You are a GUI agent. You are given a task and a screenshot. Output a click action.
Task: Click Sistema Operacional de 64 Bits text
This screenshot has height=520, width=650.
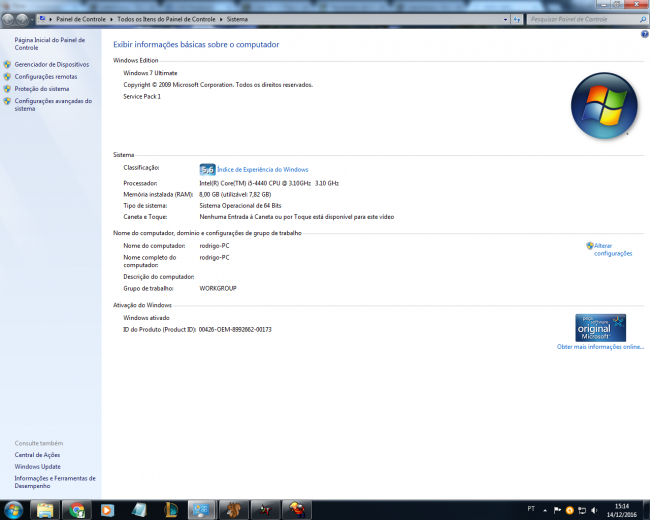coord(240,206)
